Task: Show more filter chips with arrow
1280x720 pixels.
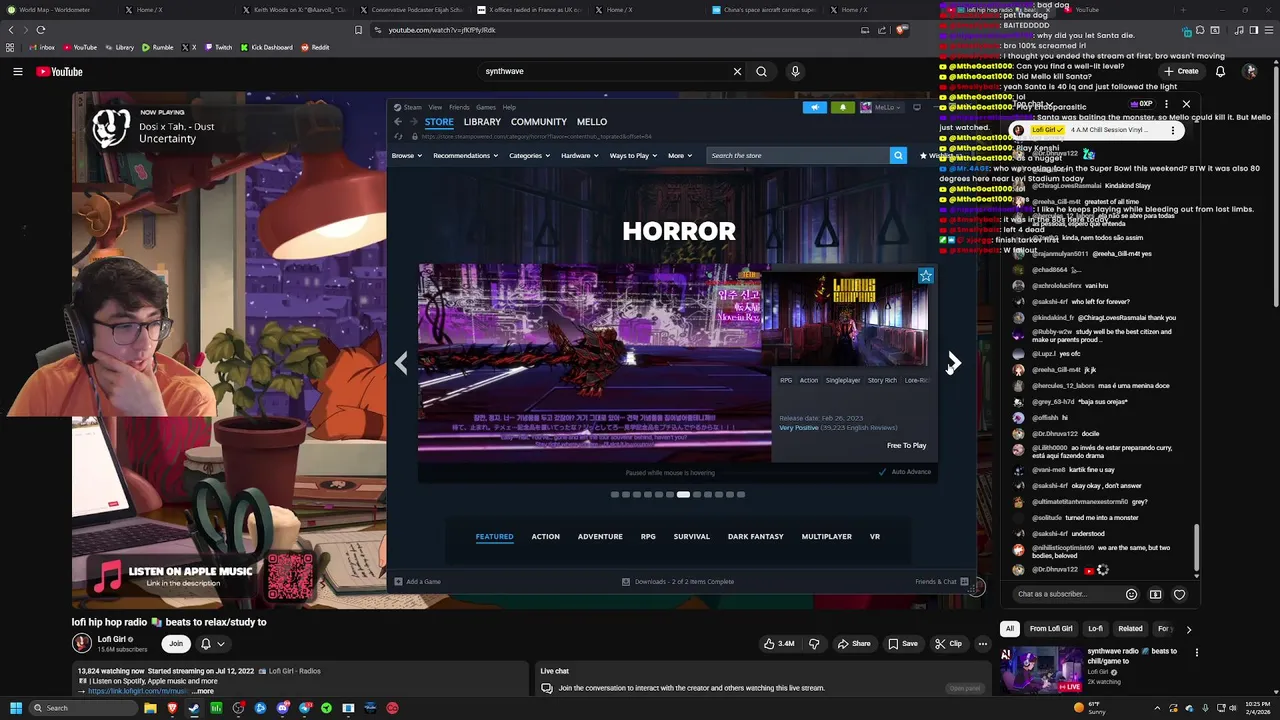Action: [1188, 629]
